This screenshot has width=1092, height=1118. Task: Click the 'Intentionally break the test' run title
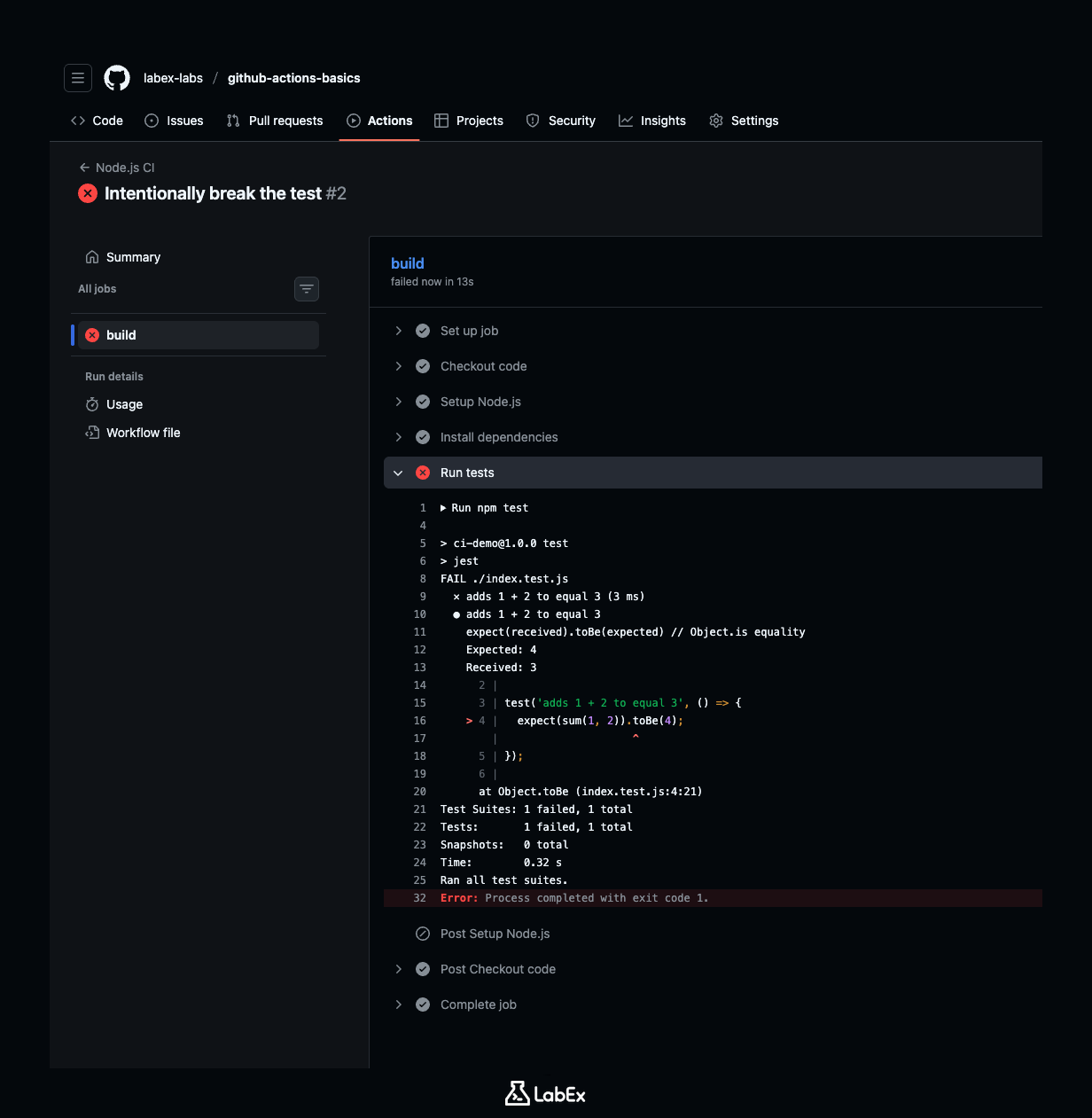(x=213, y=193)
